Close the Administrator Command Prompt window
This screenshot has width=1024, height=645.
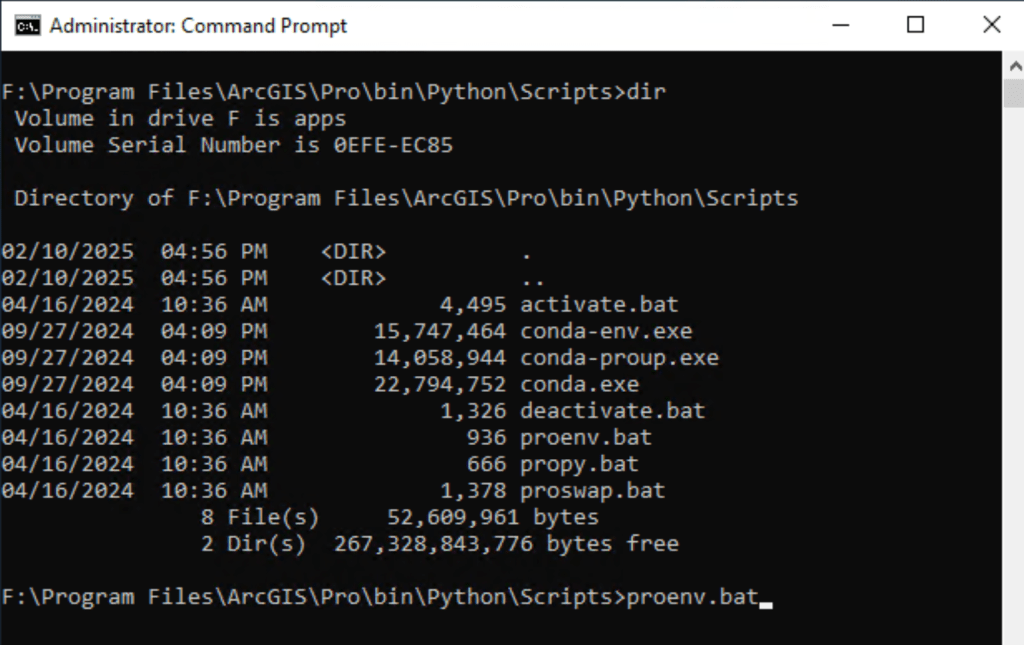pyautogui.click(x=991, y=25)
